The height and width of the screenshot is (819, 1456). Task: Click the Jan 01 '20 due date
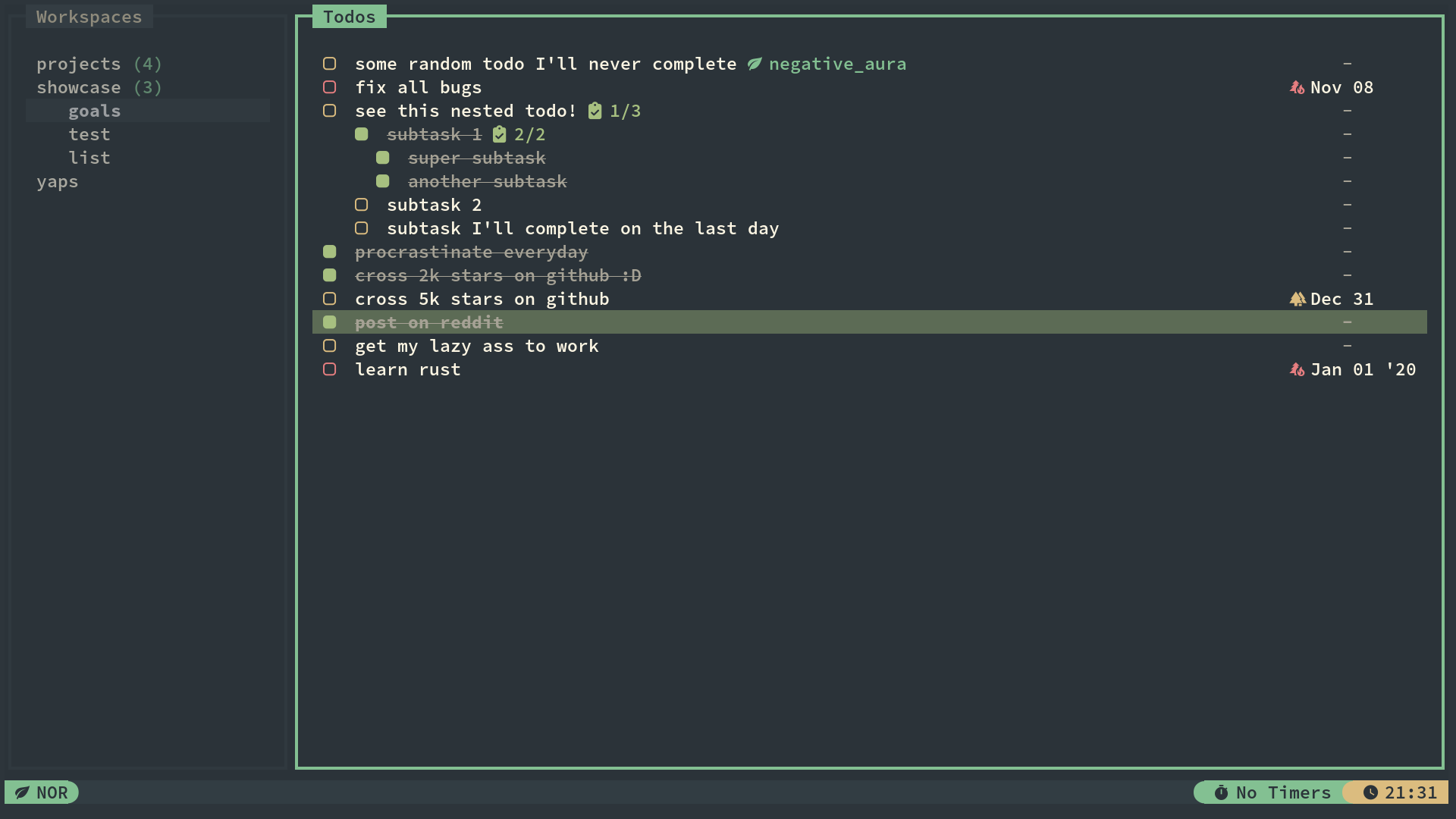1363,369
